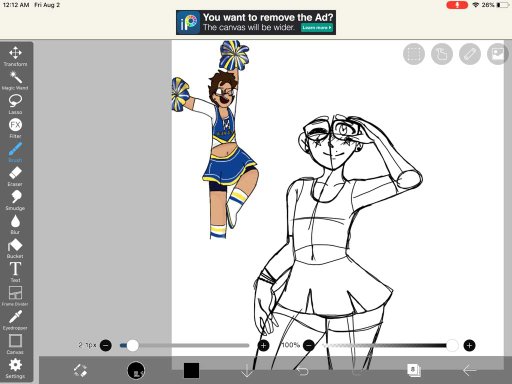Viewport: 512px width, 384px height.
Task: Select the Transform tool
Action: pyautogui.click(x=15, y=56)
